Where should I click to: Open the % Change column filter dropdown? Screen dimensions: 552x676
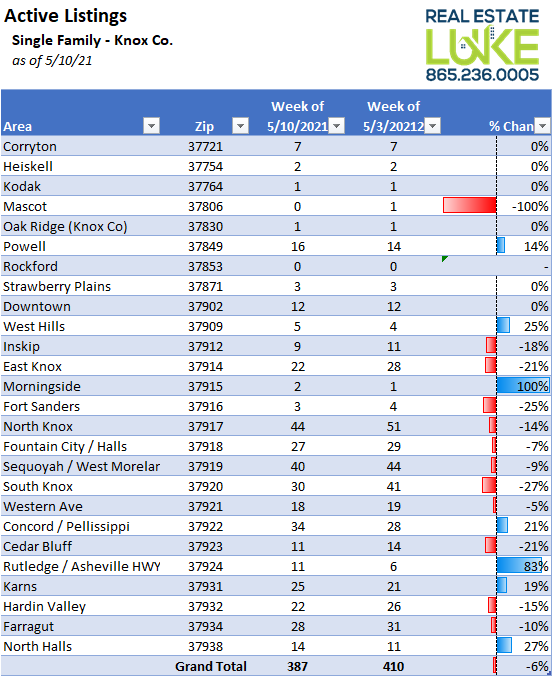click(x=543, y=126)
